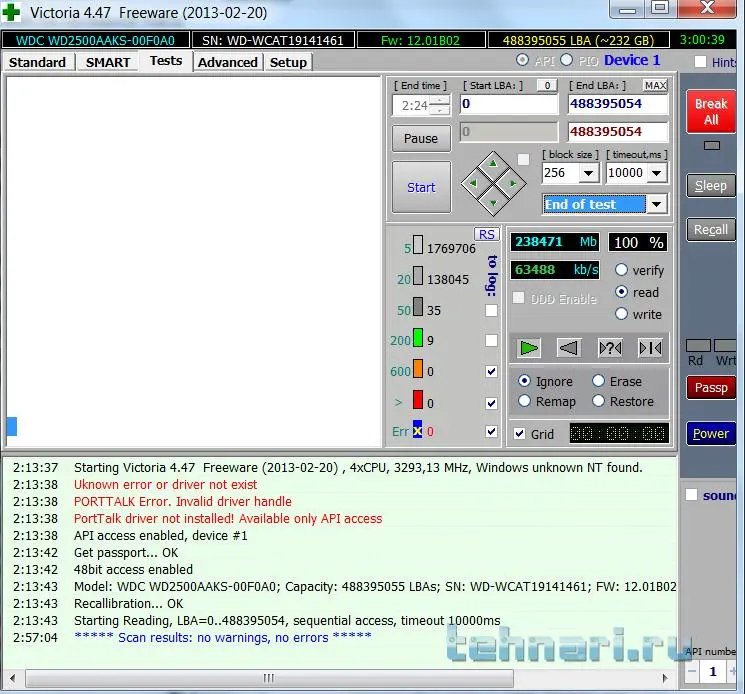
Task: Click the right arrow in navigation diamond
Action: coord(513,183)
